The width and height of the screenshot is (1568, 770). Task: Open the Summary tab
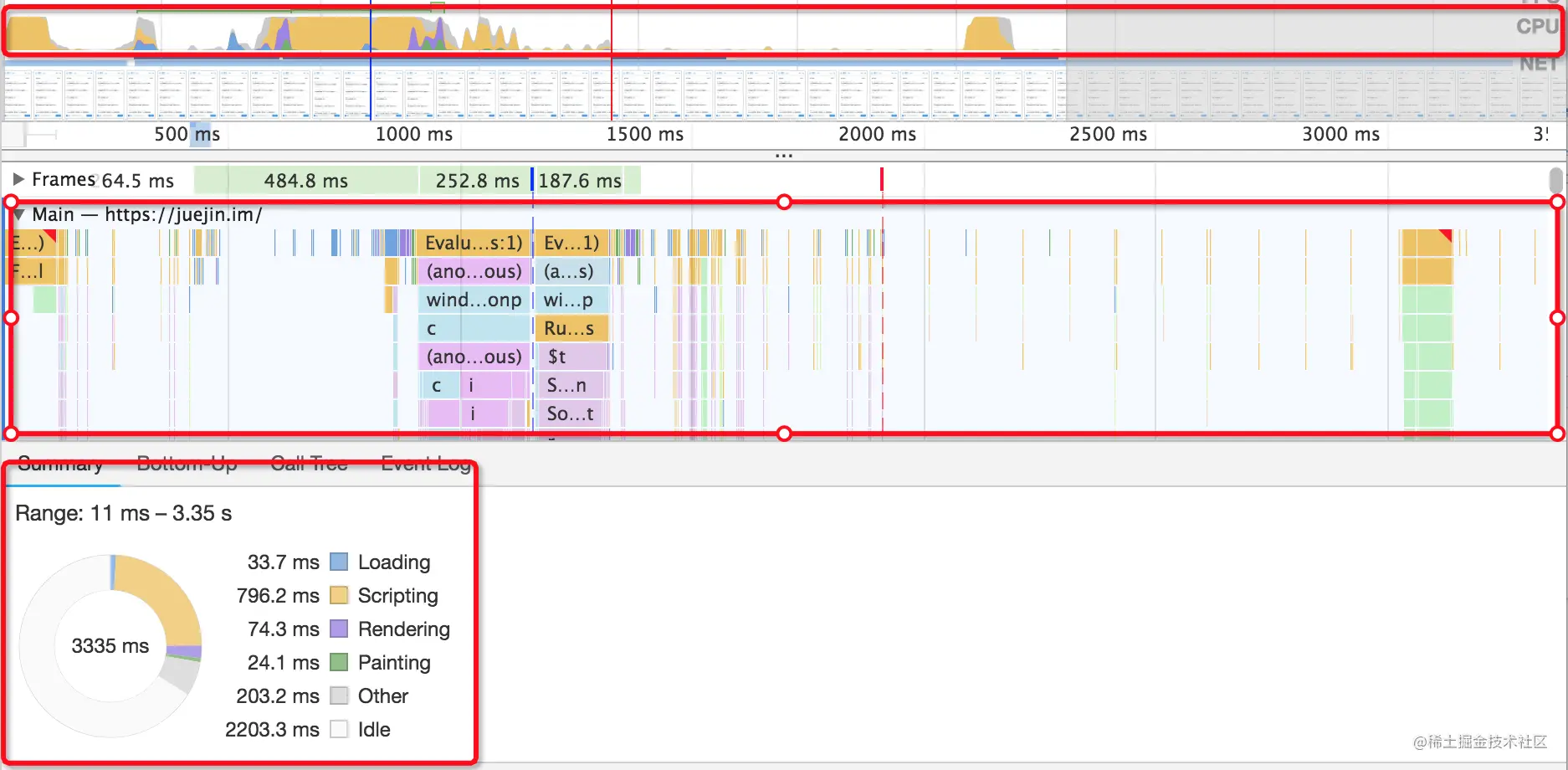tap(60, 465)
